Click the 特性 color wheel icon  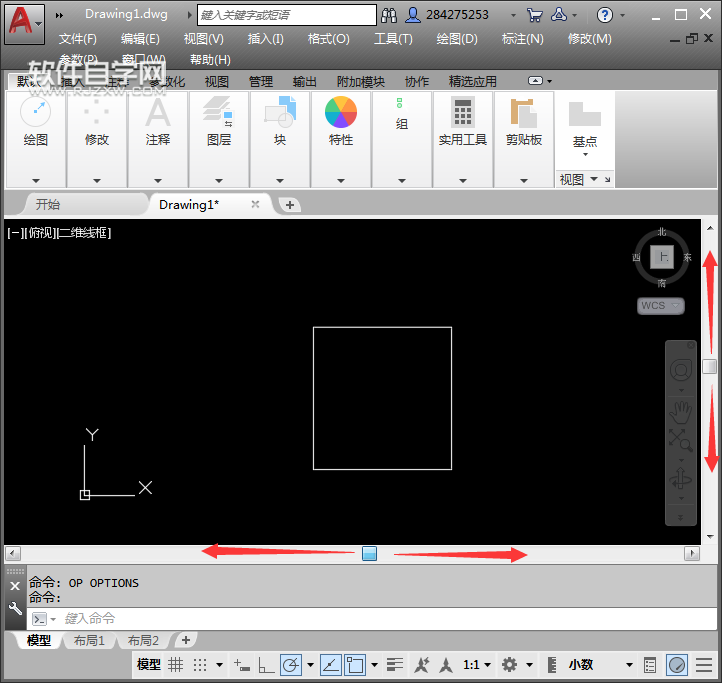(341, 112)
